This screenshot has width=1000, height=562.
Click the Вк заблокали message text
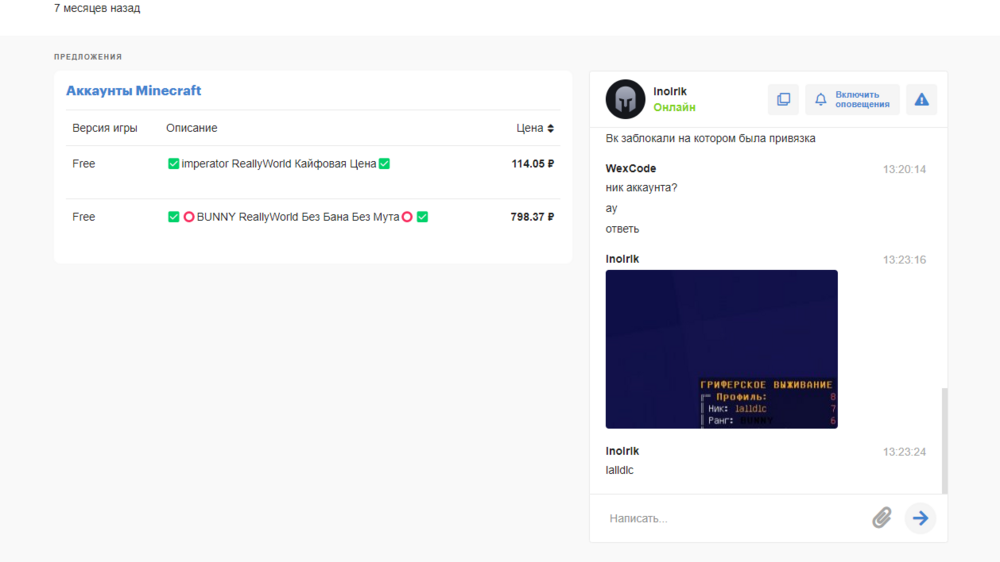(x=710, y=138)
